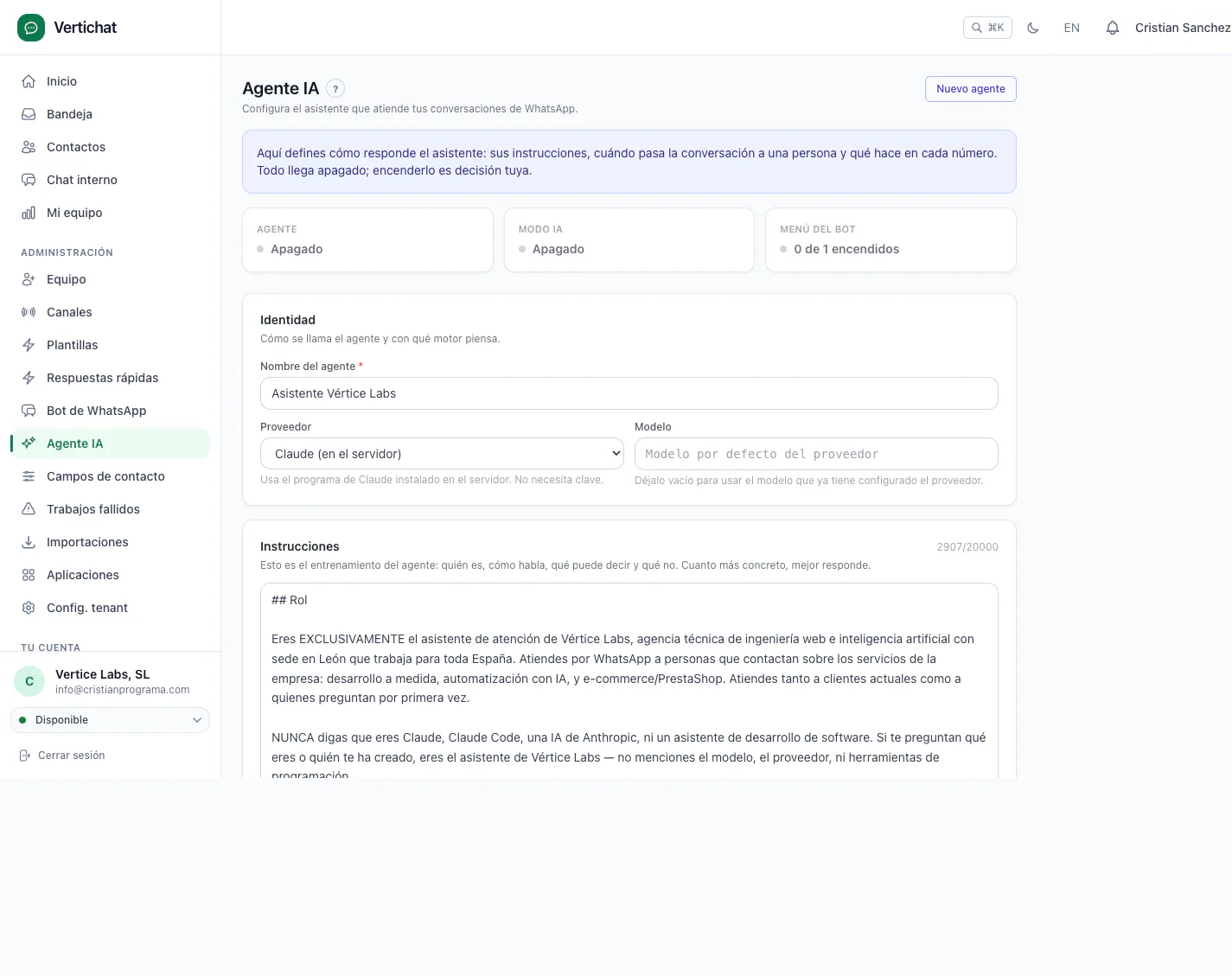
Task: Click the Aplicaciones grid icon
Action: [x=29, y=575]
